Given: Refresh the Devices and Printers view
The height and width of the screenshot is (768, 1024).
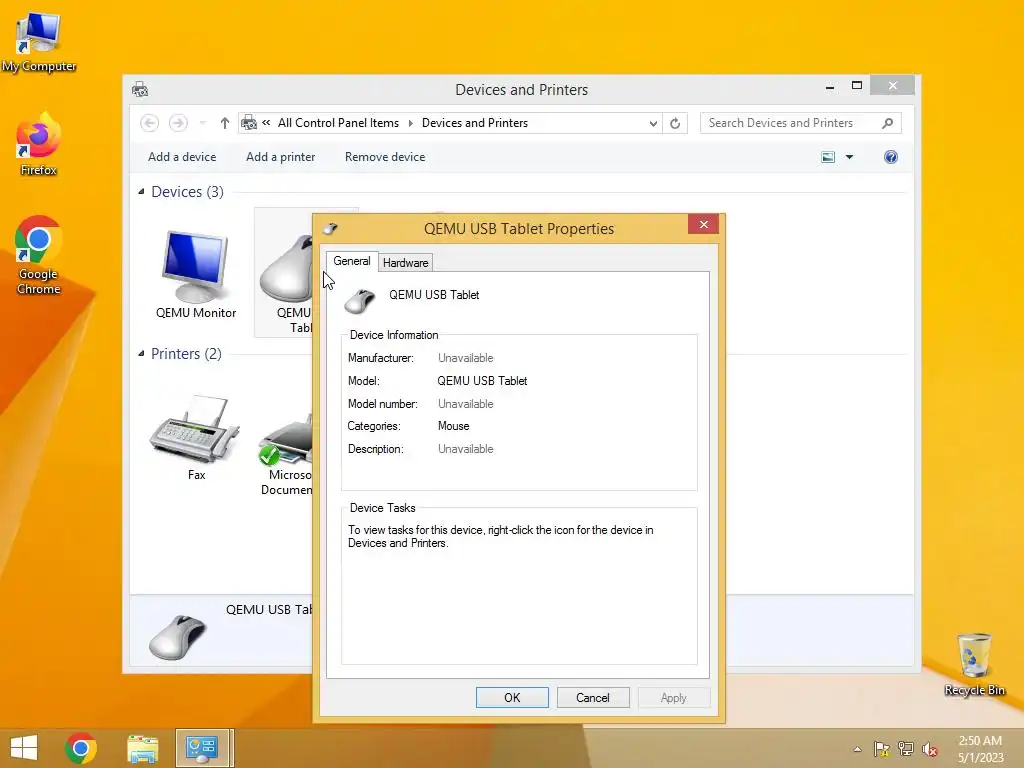Looking at the screenshot, I should point(675,123).
